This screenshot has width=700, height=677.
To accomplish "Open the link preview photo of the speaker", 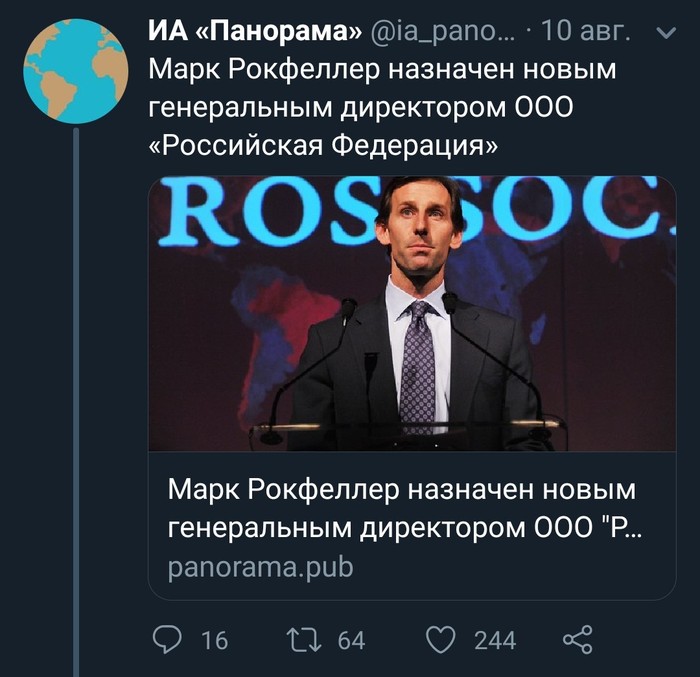I will (412, 313).
